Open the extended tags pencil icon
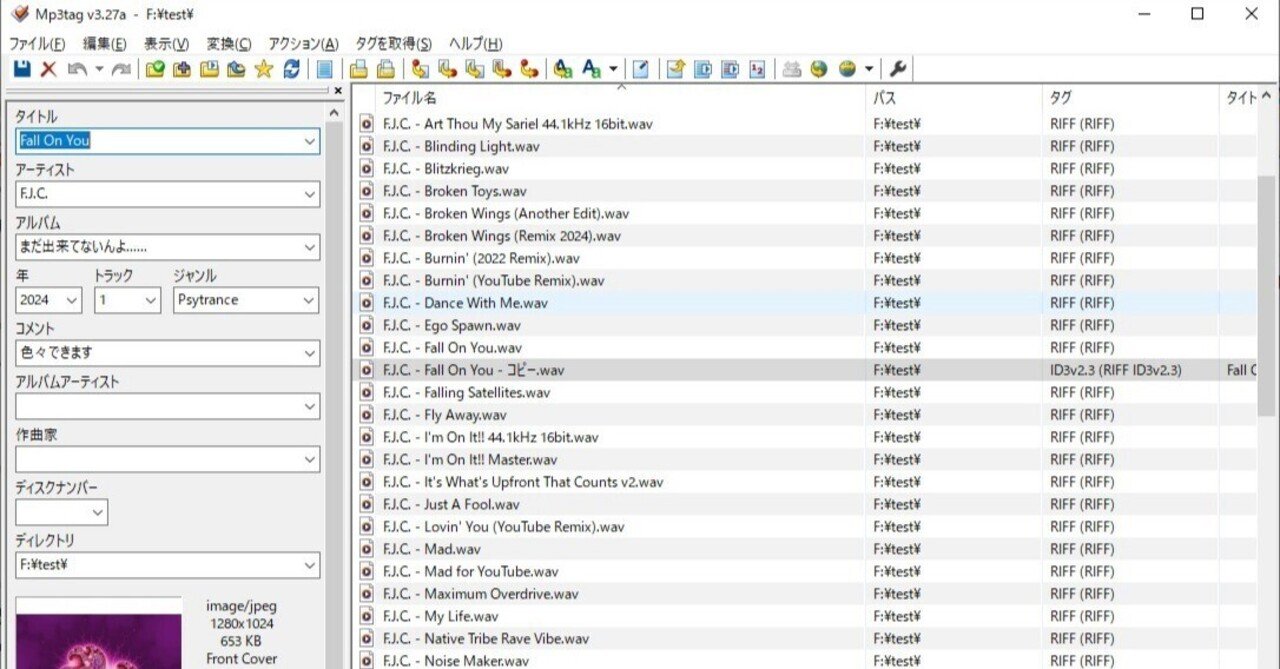 pyautogui.click(x=640, y=69)
